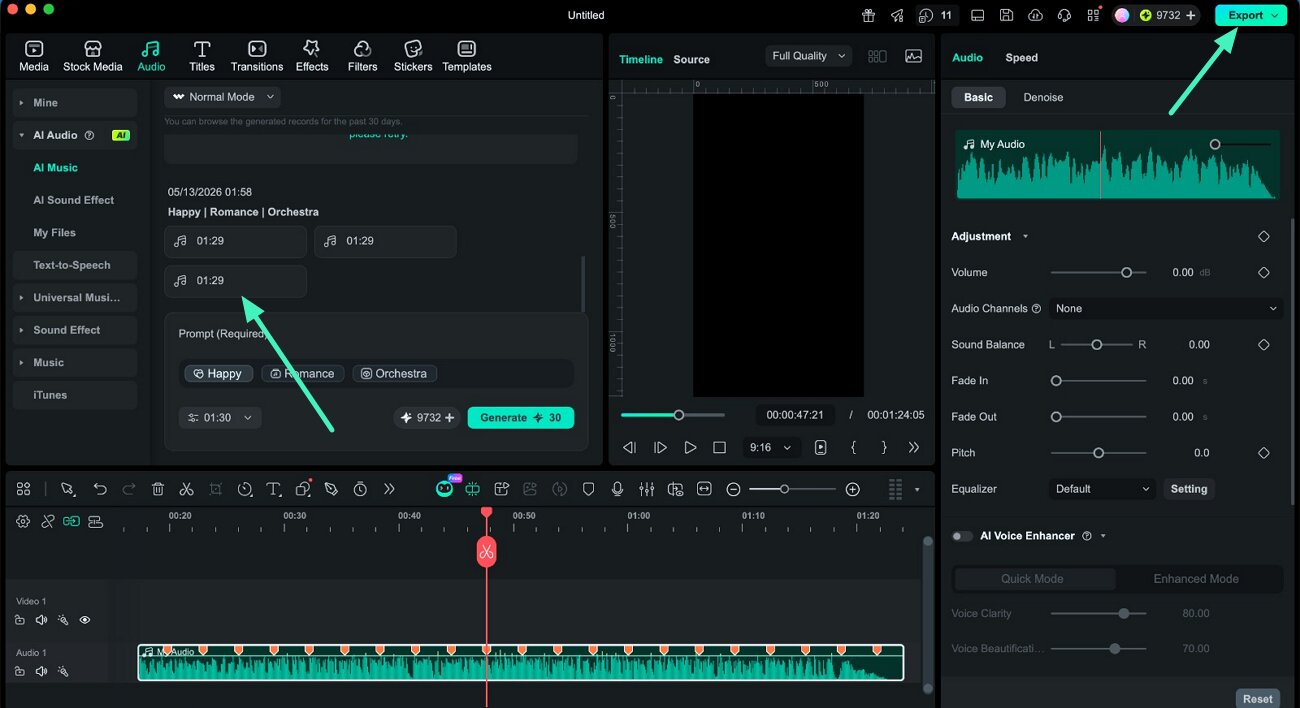Save project with floppy disk icon
1300x708 pixels.
(1006, 15)
